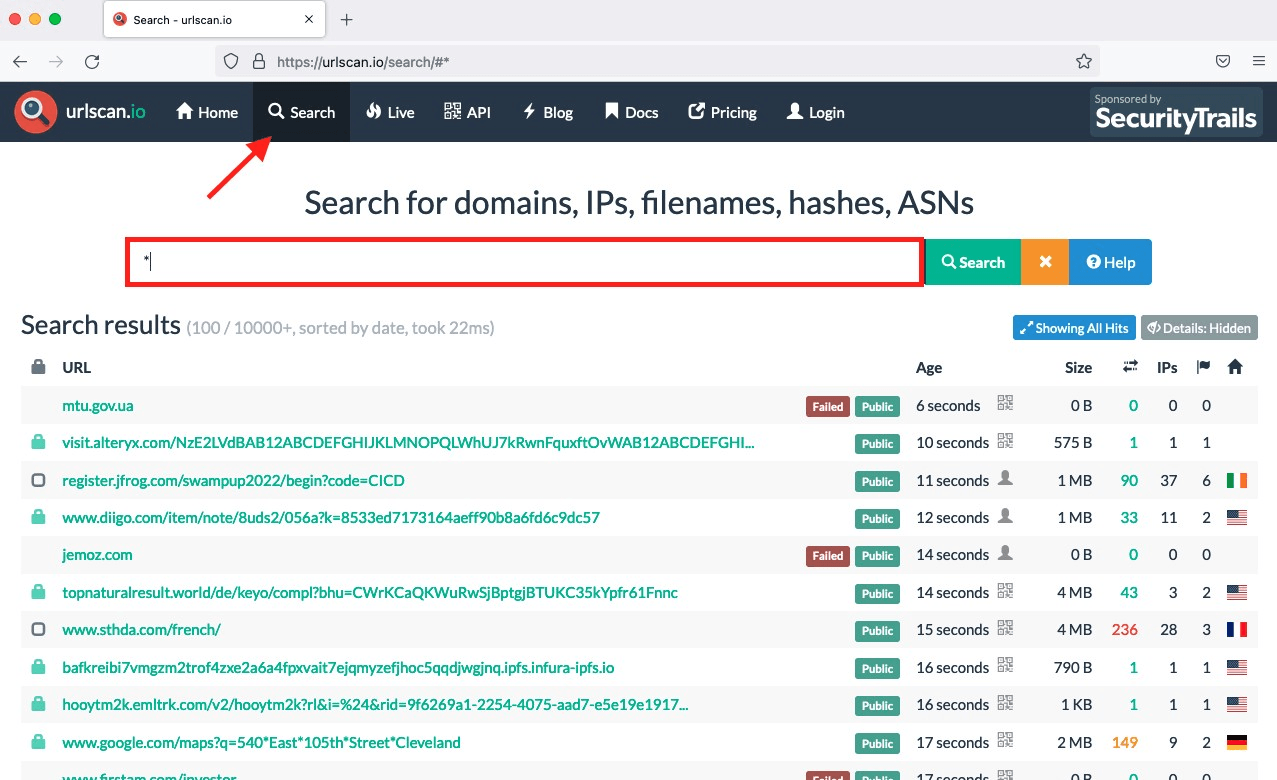Reload the page using the refresh button
This screenshot has width=1277, height=780.
(92, 61)
